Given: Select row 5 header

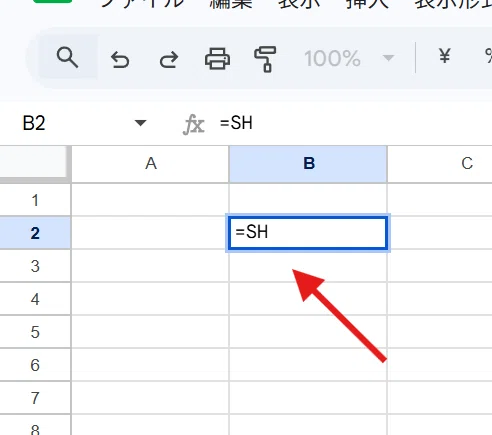Looking at the screenshot, I should click(x=35, y=332).
